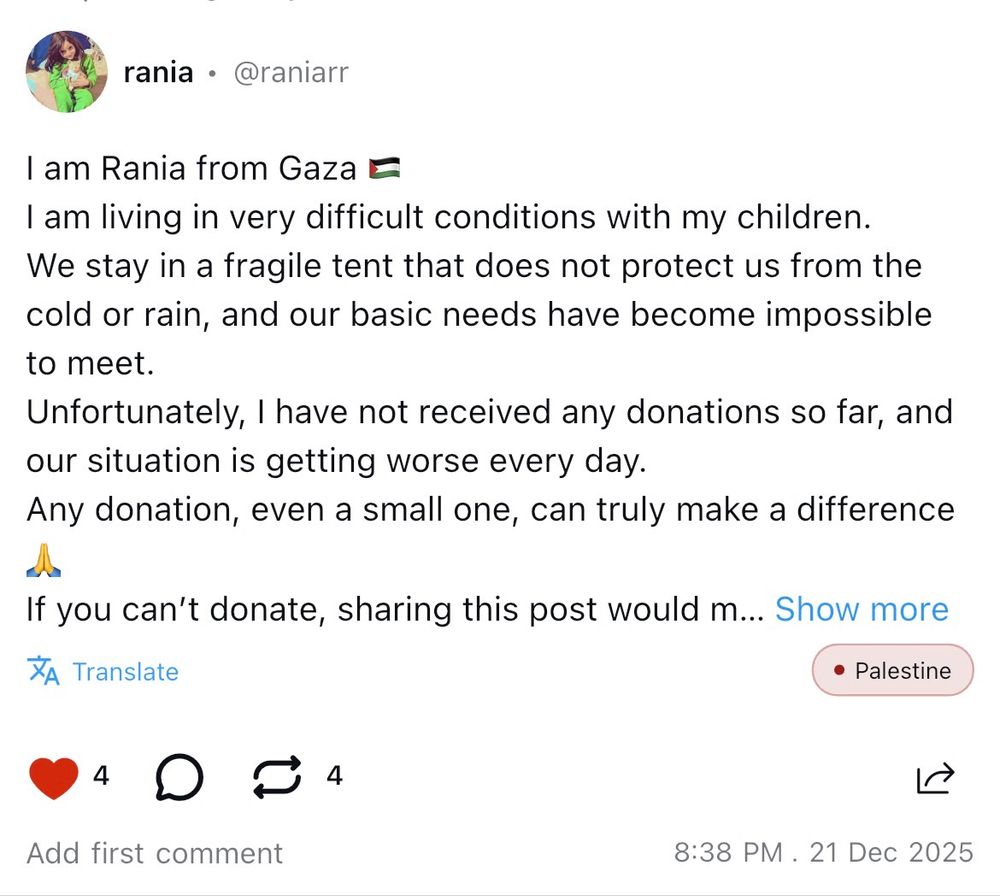Like the post with the heart icon
1000x896 pixels.
53,776
